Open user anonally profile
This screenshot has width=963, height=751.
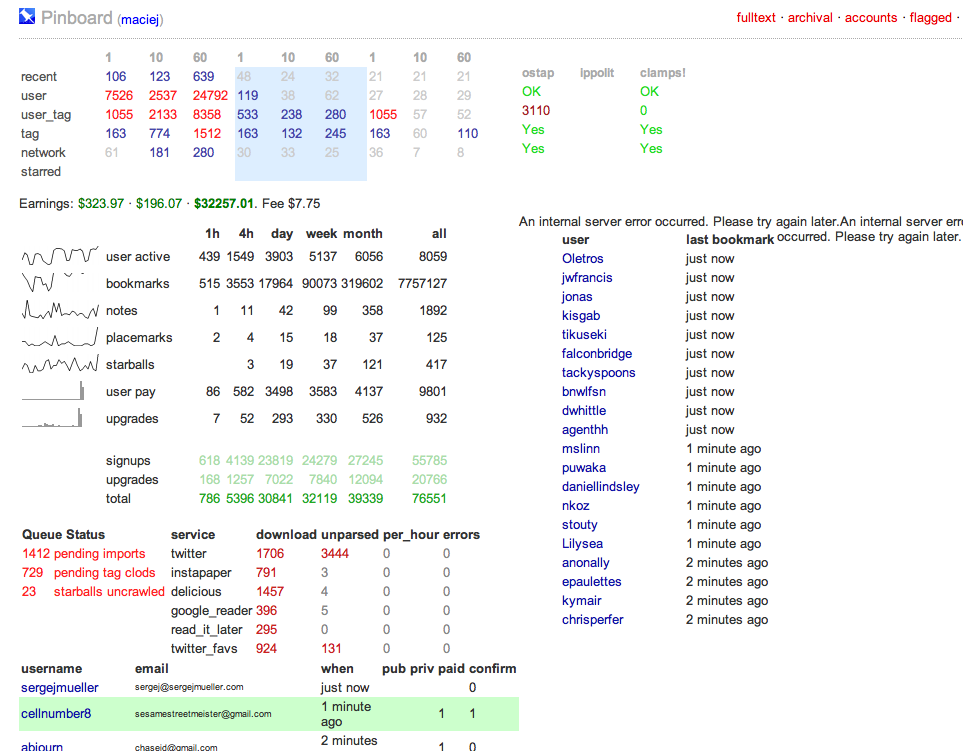586,563
